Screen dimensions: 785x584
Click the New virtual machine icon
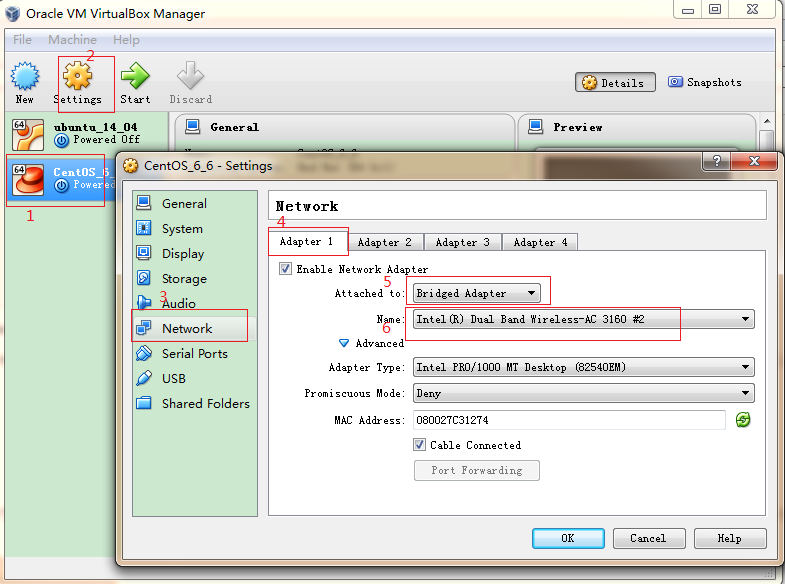pos(25,76)
